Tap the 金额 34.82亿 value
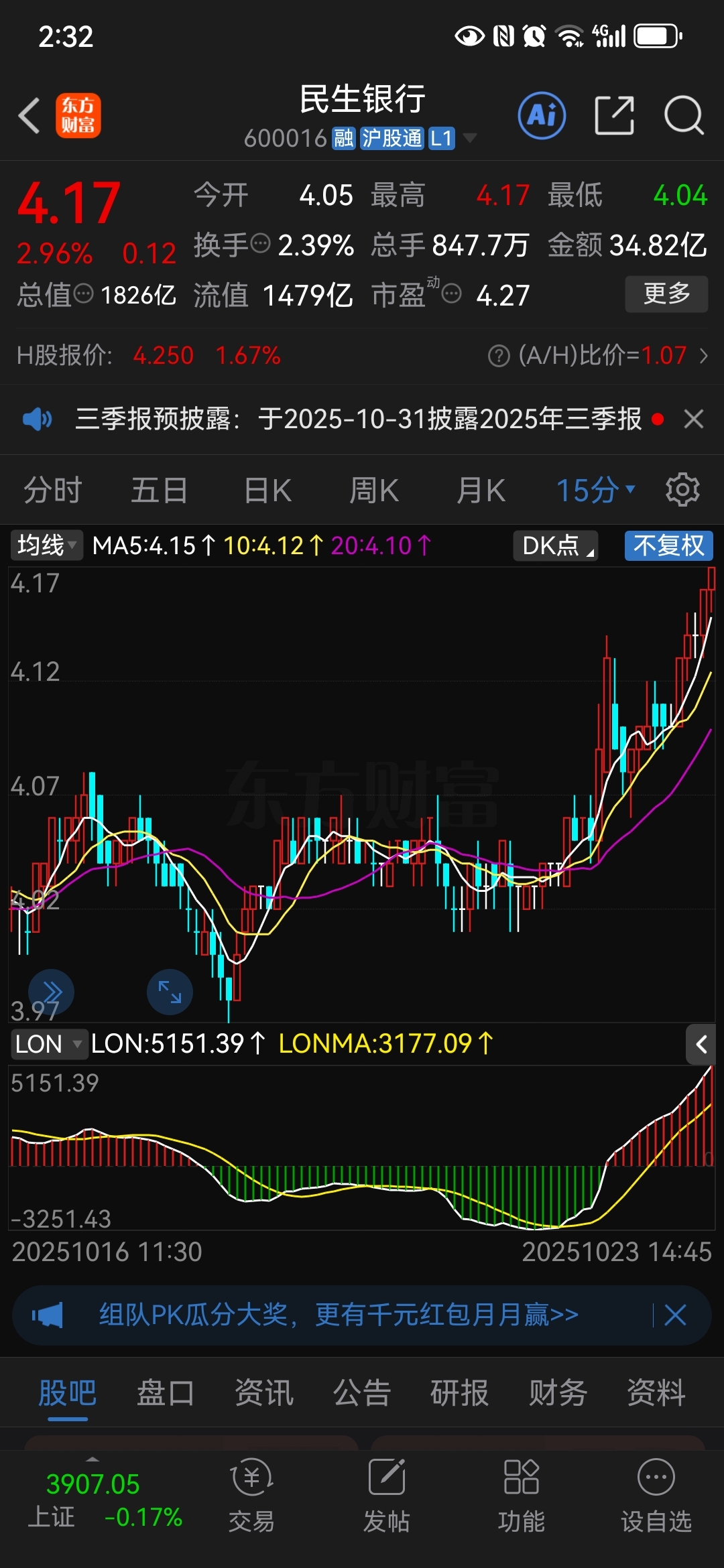The height and width of the screenshot is (1568, 724). (x=658, y=245)
